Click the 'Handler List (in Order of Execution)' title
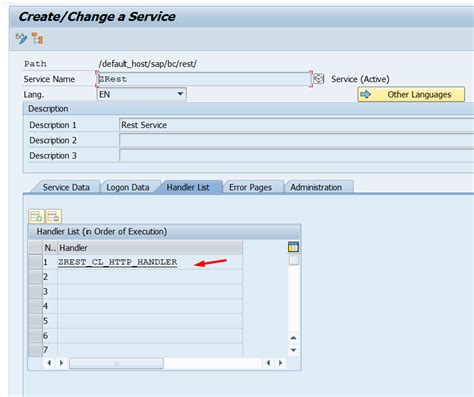This screenshot has width=474, height=397. pos(102,232)
